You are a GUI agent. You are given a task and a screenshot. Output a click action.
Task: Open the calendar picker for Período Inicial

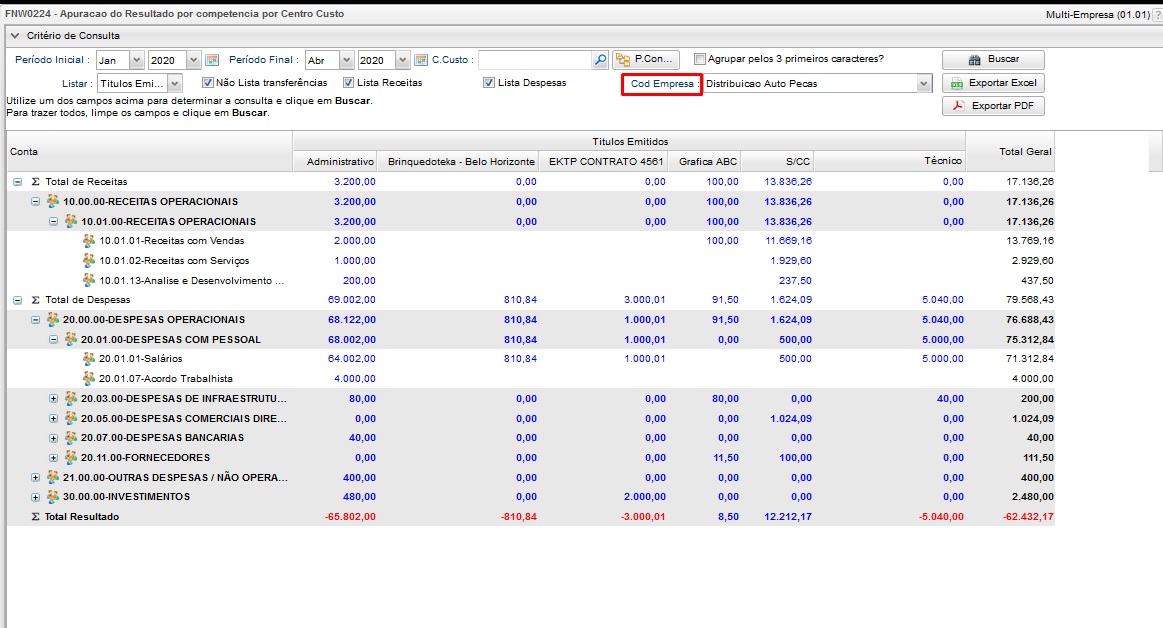(212, 60)
